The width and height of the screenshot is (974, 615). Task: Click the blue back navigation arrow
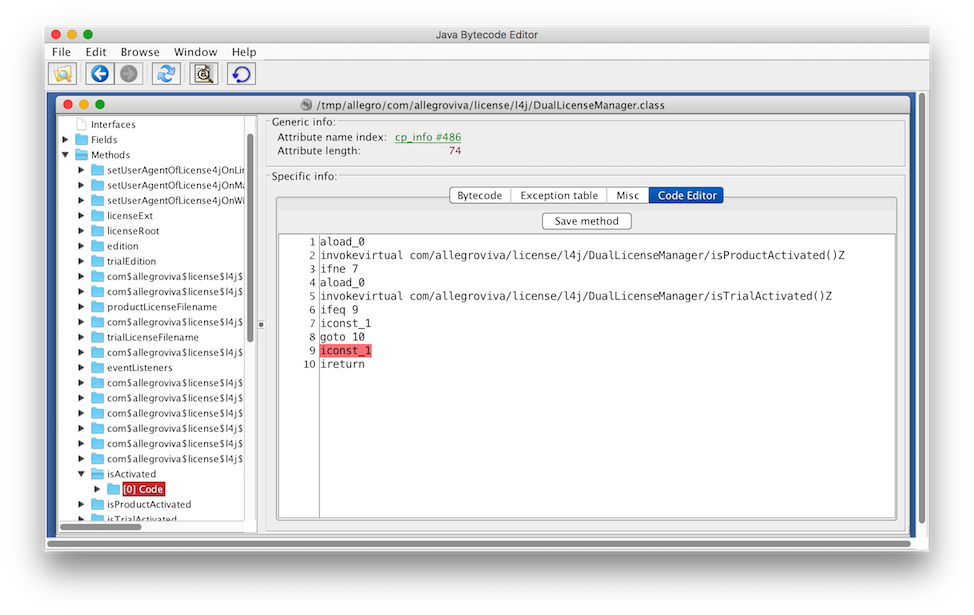[x=99, y=74]
